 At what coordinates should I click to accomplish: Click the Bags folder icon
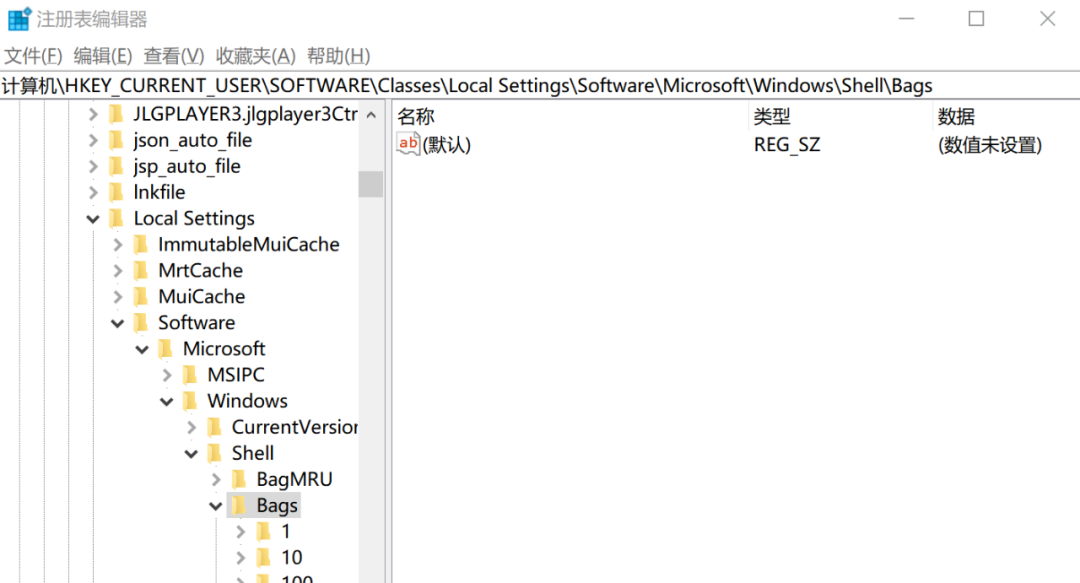(240, 505)
